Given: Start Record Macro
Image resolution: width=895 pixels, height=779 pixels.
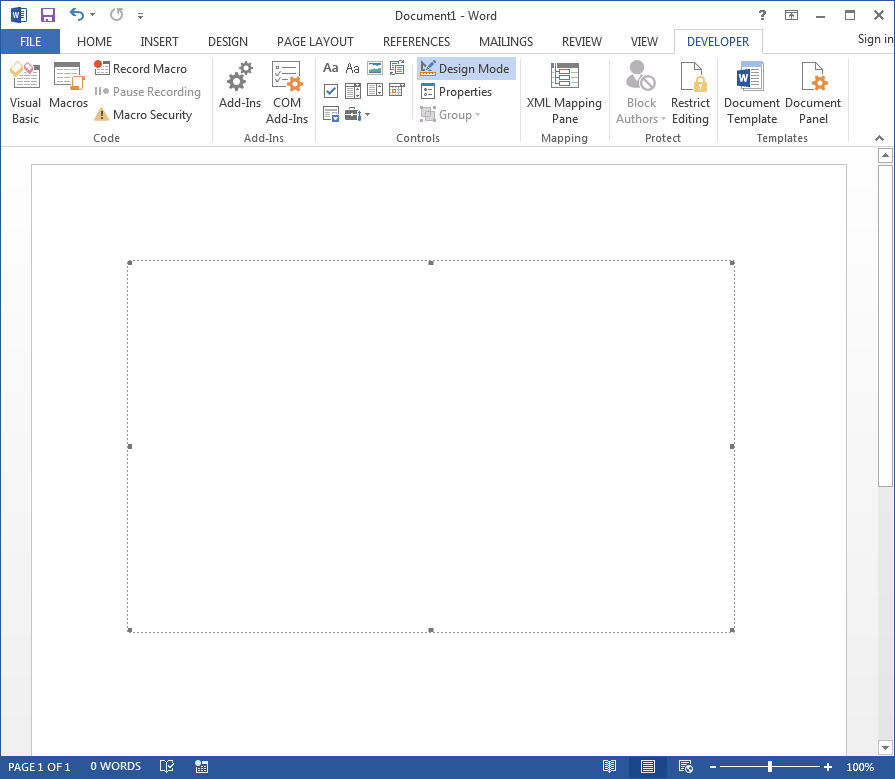Looking at the screenshot, I should click(140, 68).
